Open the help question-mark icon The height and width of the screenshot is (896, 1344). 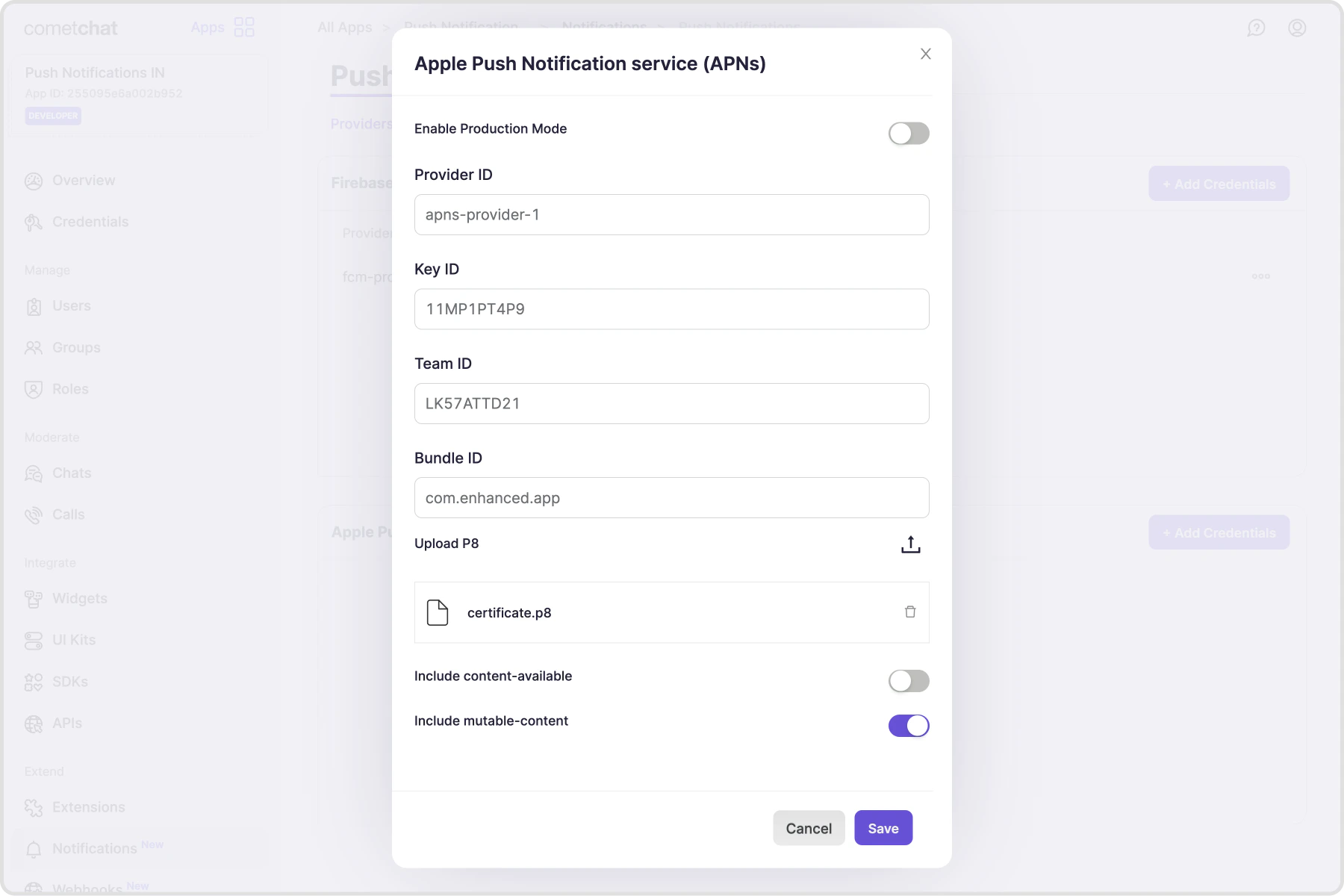click(x=1257, y=28)
